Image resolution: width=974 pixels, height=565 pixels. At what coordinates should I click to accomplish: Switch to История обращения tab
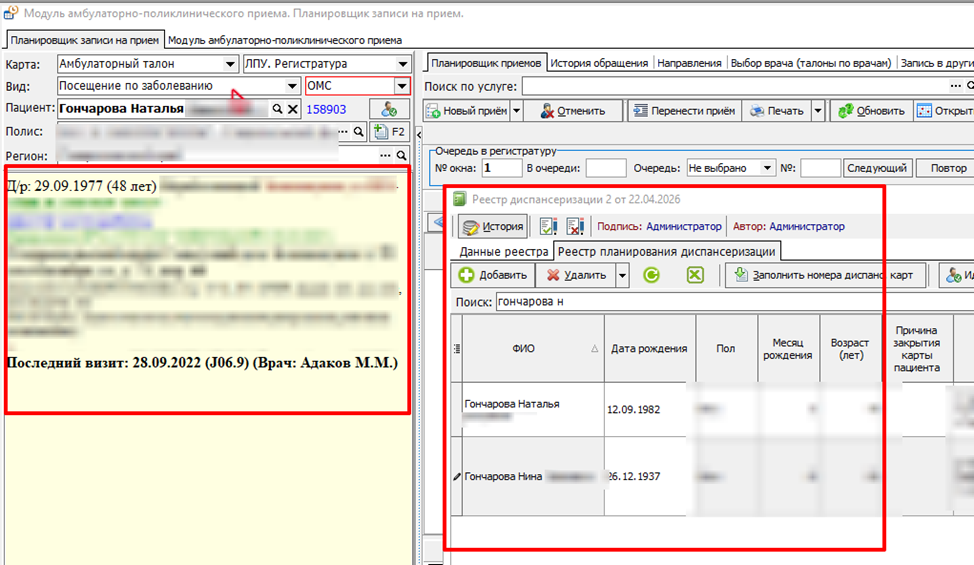(x=599, y=63)
